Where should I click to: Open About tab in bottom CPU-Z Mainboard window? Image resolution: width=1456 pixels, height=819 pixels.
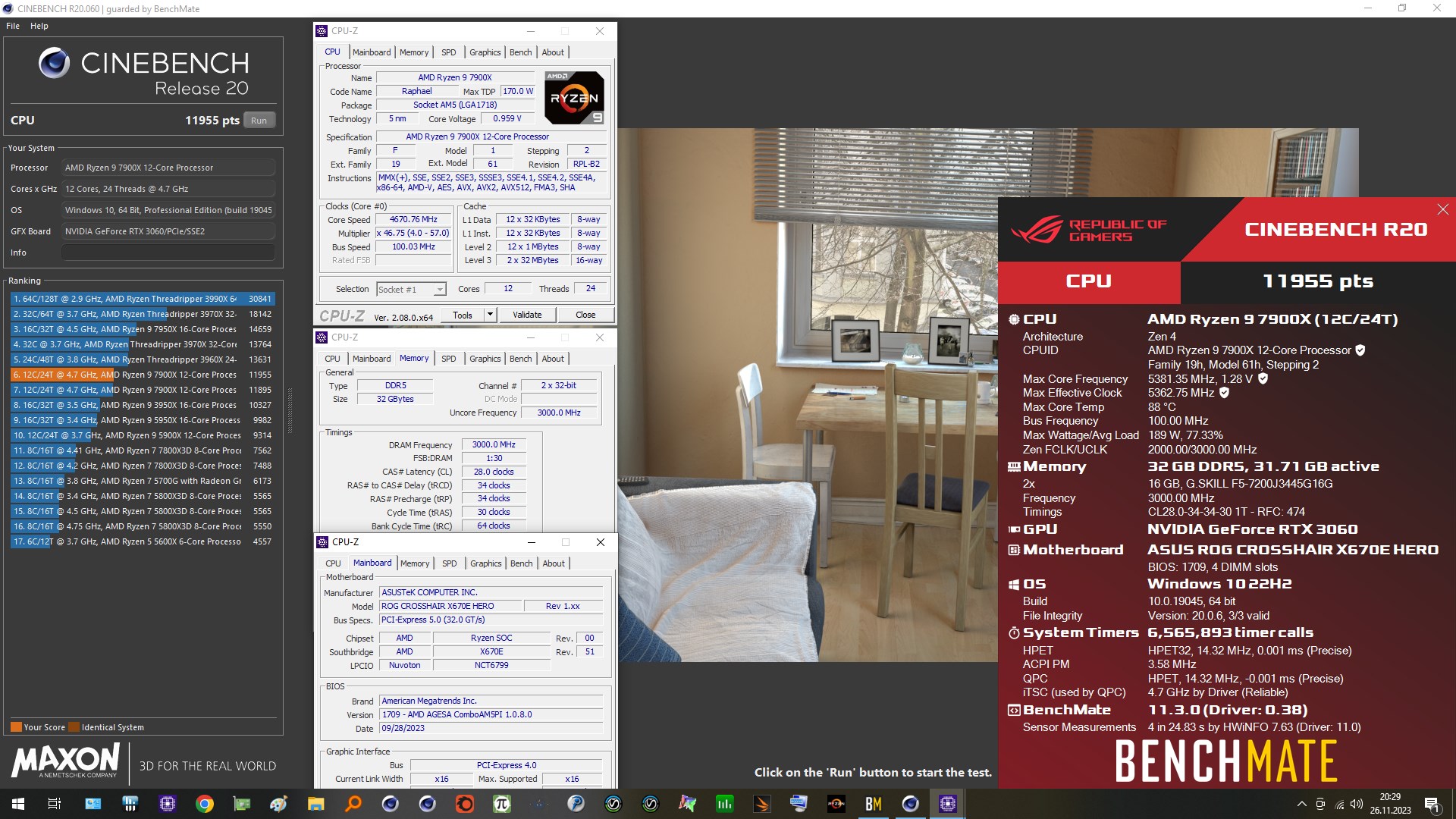point(554,563)
